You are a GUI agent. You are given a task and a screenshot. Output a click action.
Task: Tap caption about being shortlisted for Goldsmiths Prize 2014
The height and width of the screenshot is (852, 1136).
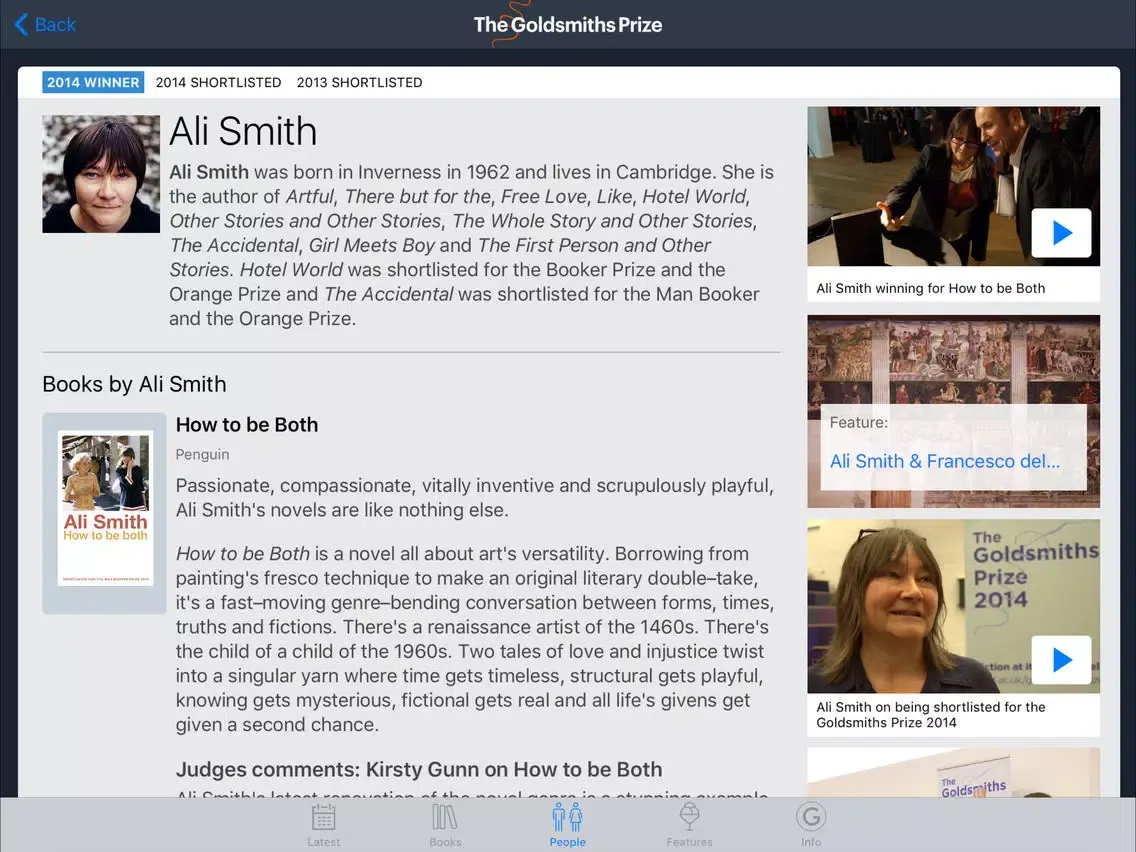[x=930, y=714]
